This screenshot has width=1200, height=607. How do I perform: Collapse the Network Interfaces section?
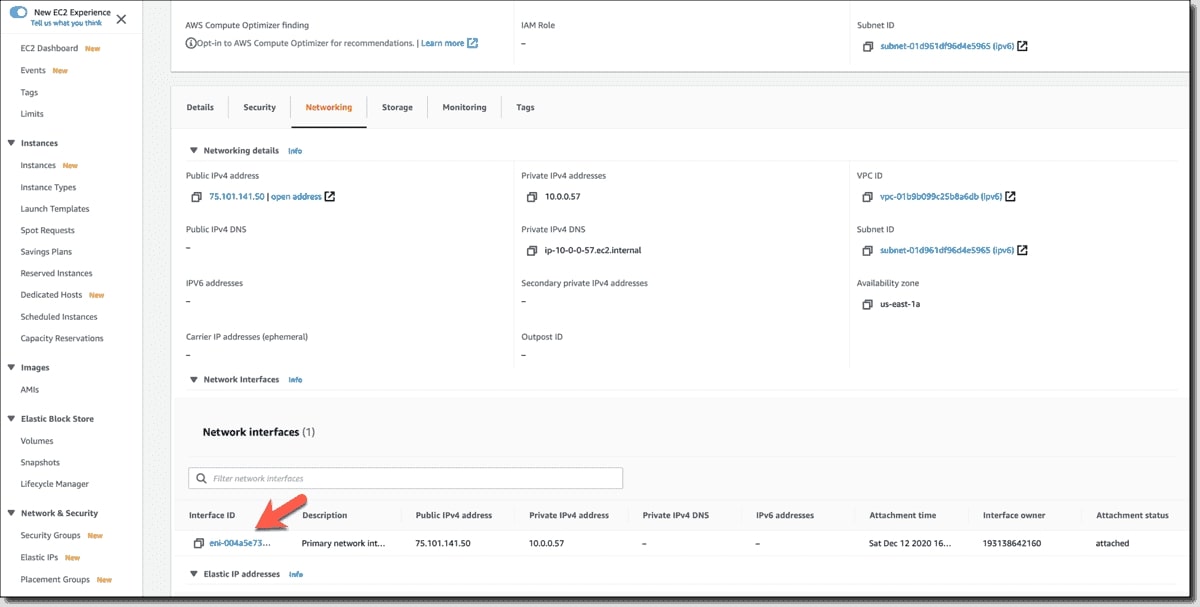click(x=193, y=379)
